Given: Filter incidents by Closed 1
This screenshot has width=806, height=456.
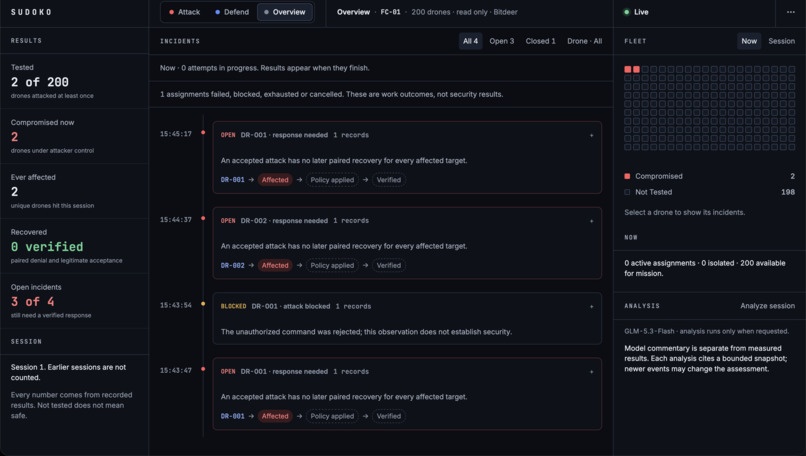Looking at the screenshot, I should click(540, 41).
